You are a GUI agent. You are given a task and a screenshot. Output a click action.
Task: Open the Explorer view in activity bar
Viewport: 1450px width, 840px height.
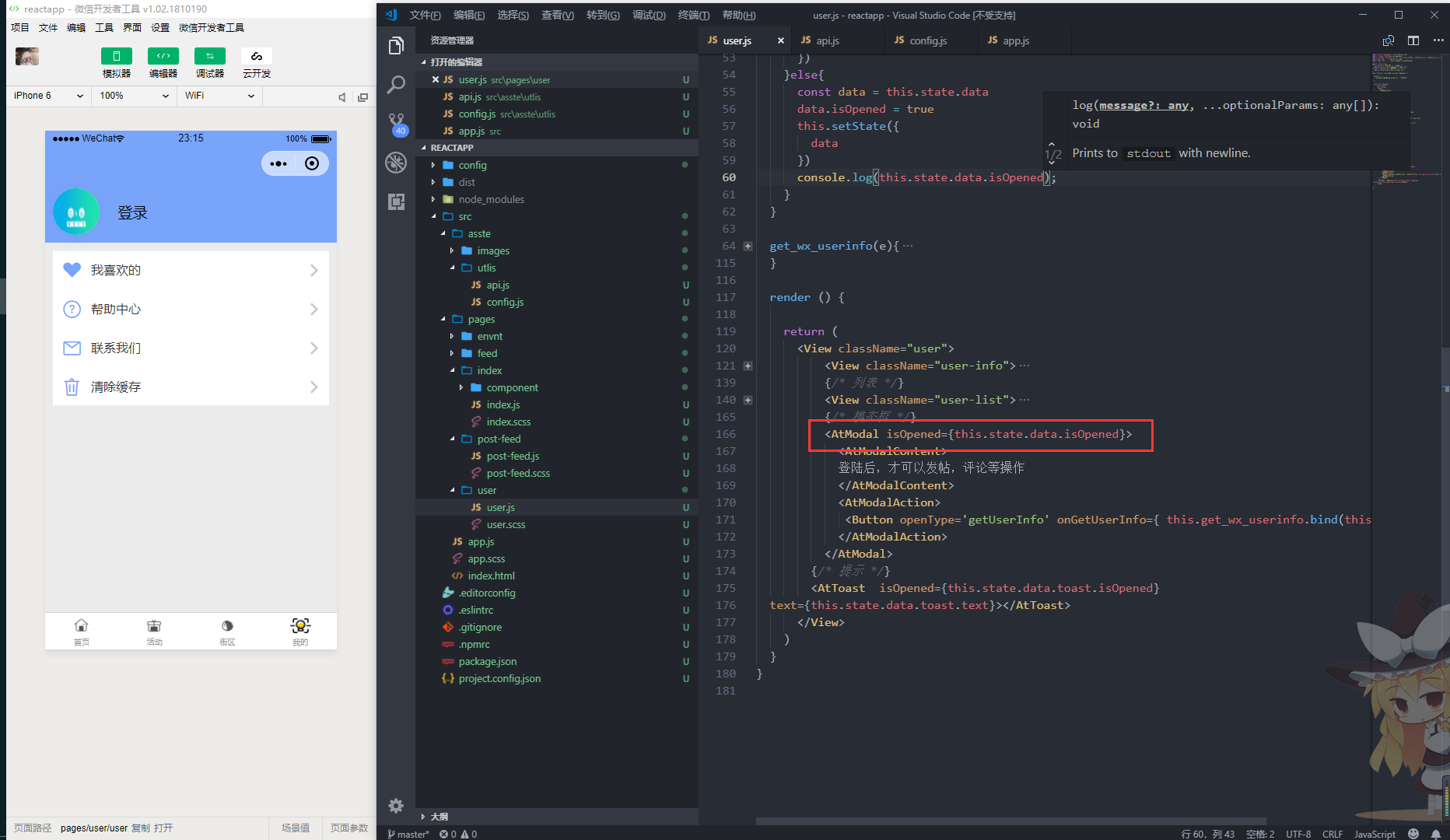pyautogui.click(x=397, y=45)
